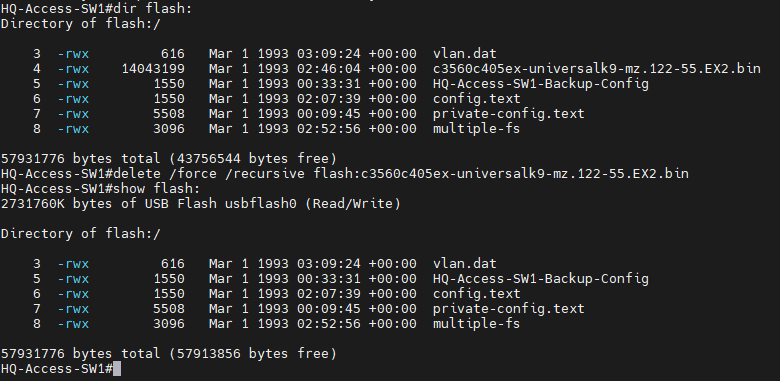780x381 pixels.
Task: Click HQ-Access-SW1-Backup-Config in the first listing
Action: point(541,84)
